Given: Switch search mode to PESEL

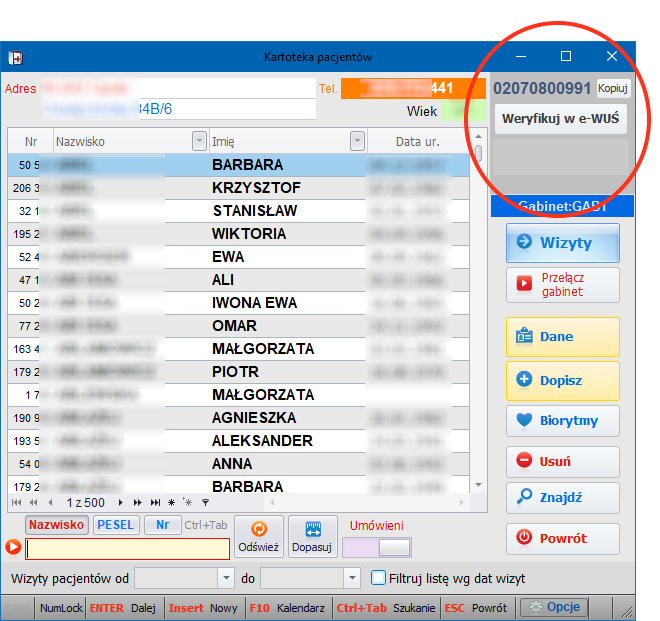Looking at the screenshot, I should pos(116,525).
